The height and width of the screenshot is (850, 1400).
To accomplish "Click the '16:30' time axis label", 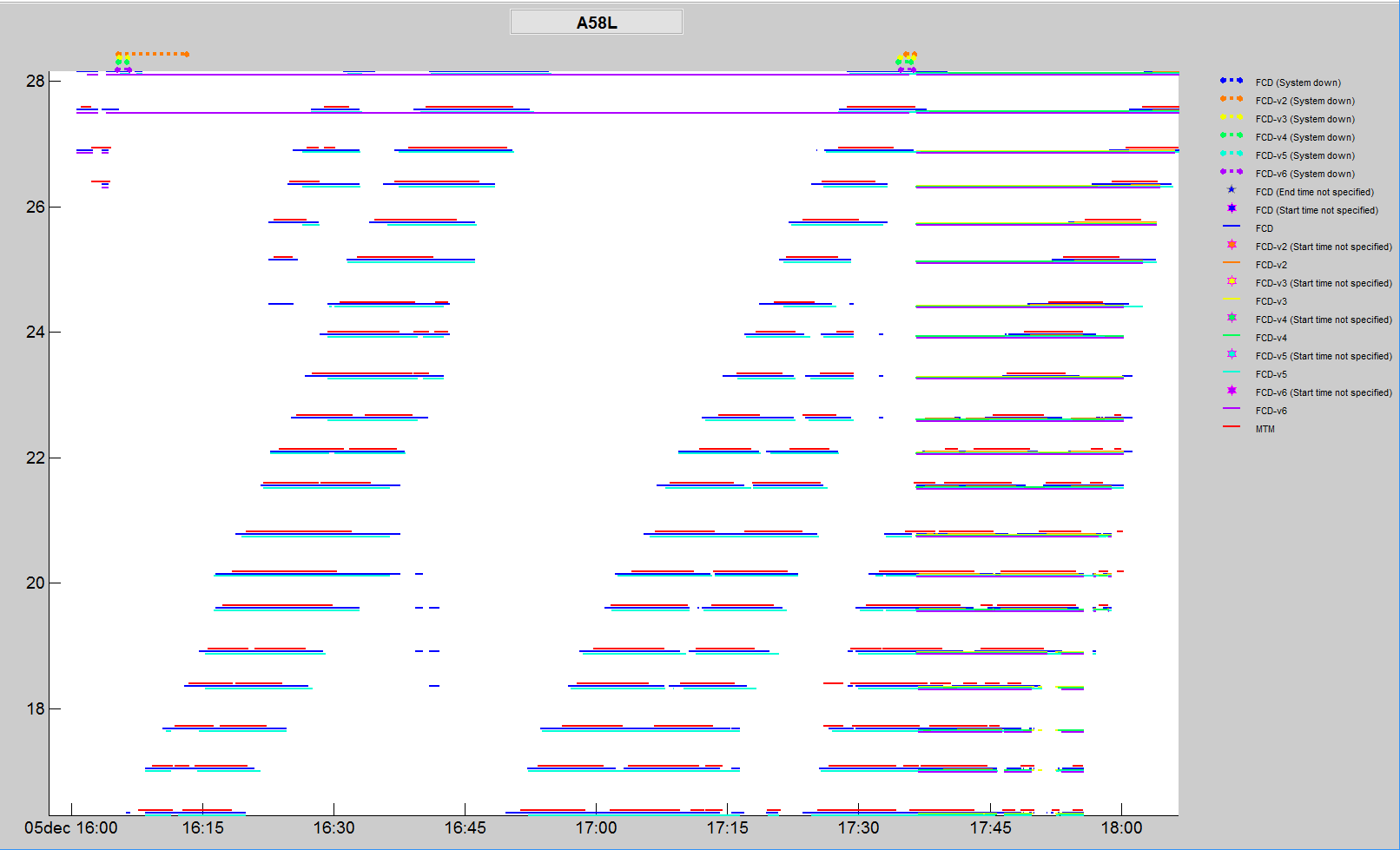I will pyautogui.click(x=333, y=827).
